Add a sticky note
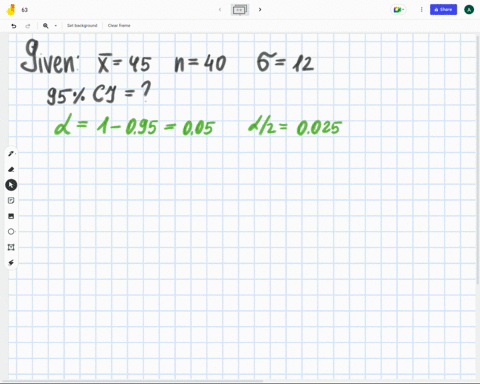The width and height of the screenshot is (480, 384). (11, 200)
